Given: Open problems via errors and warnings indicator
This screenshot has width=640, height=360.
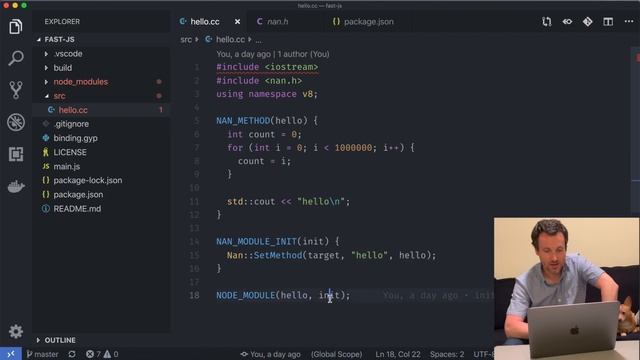Looking at the screenshot, I should coord(102,354).
